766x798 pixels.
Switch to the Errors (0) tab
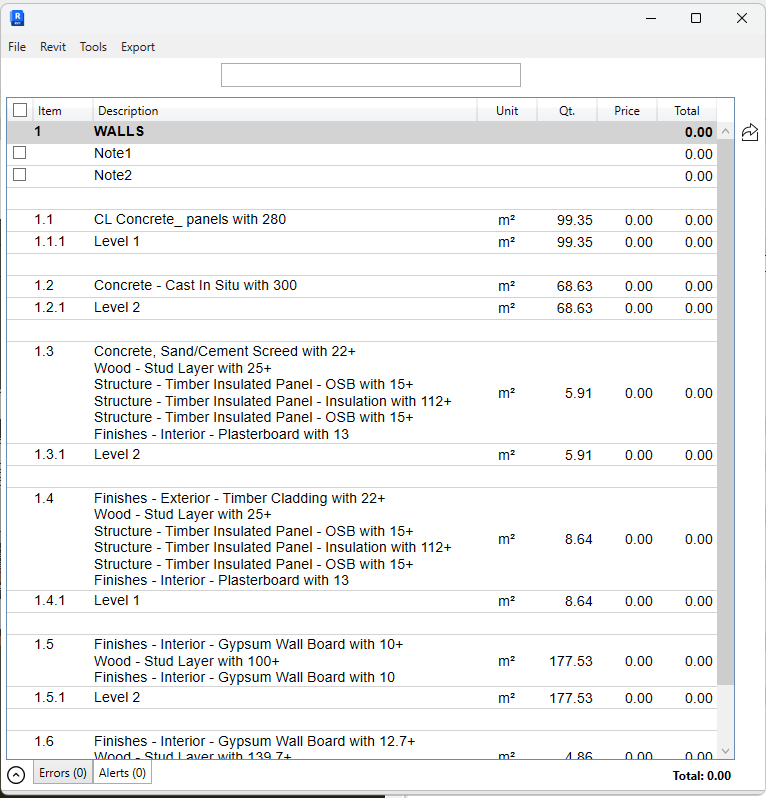point(63,773)
